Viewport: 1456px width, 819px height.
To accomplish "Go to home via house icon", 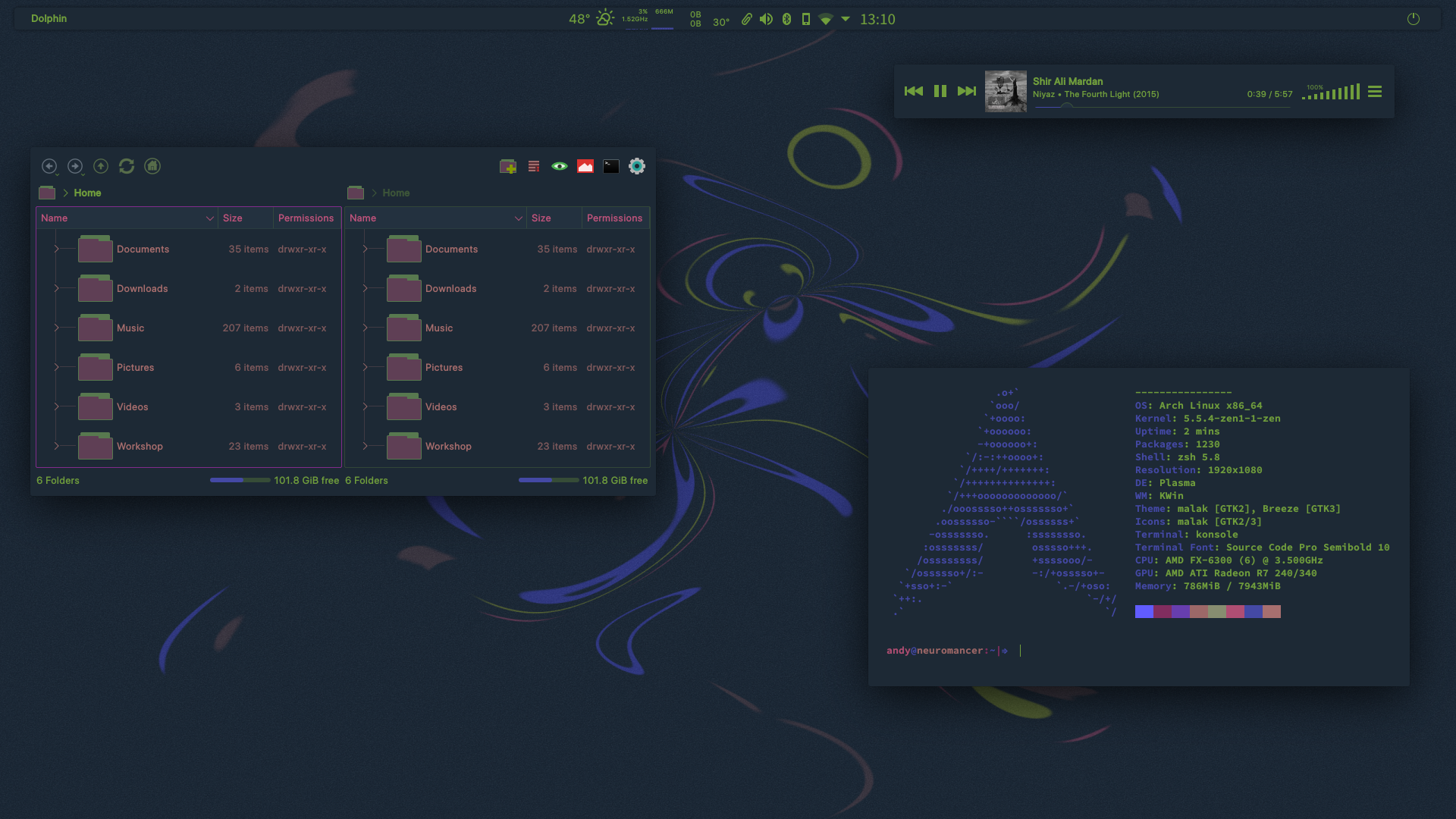I will [x=152, y=166].
